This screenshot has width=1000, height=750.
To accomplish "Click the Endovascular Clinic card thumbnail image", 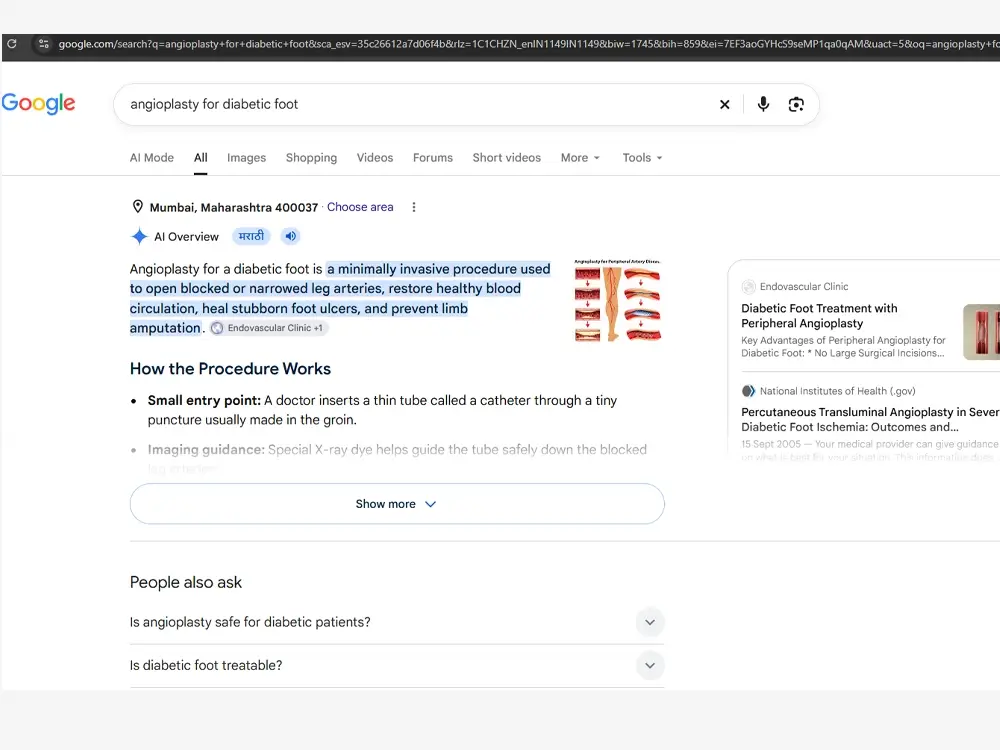I will point(981,332).
